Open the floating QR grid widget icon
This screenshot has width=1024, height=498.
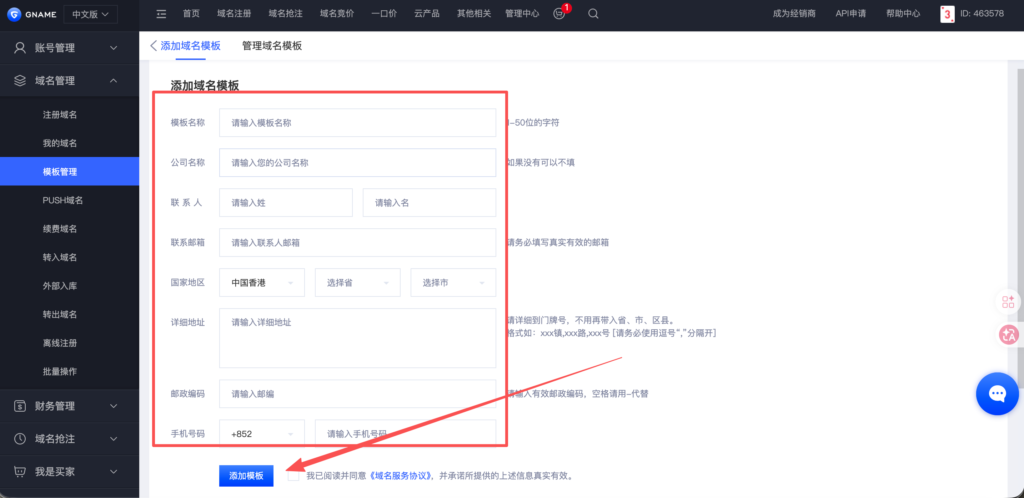[x=1008, y=302]
